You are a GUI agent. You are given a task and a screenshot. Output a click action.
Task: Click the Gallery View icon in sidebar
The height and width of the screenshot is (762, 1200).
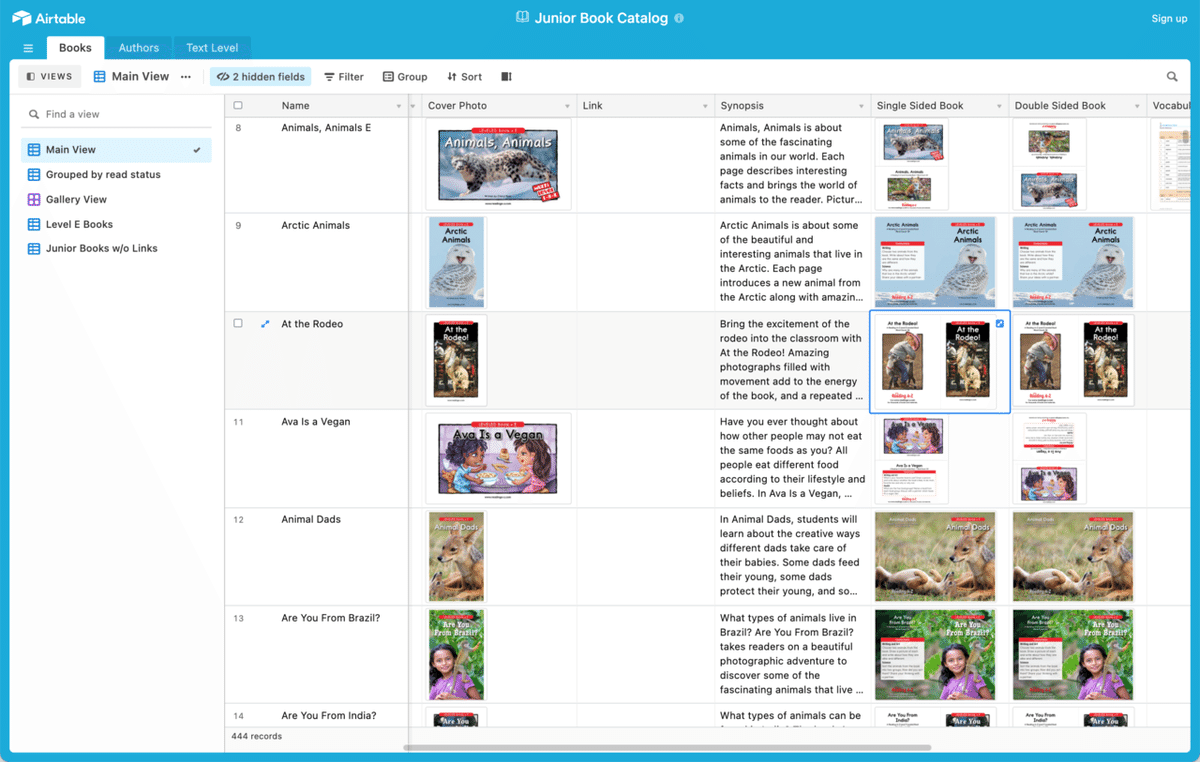34,199
